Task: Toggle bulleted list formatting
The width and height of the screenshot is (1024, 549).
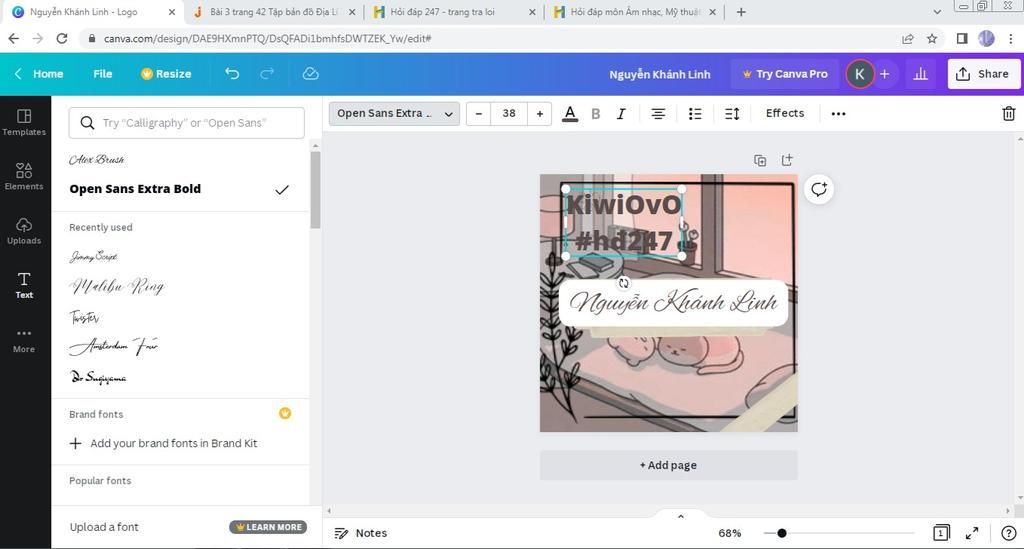Action: pos(695,114)
